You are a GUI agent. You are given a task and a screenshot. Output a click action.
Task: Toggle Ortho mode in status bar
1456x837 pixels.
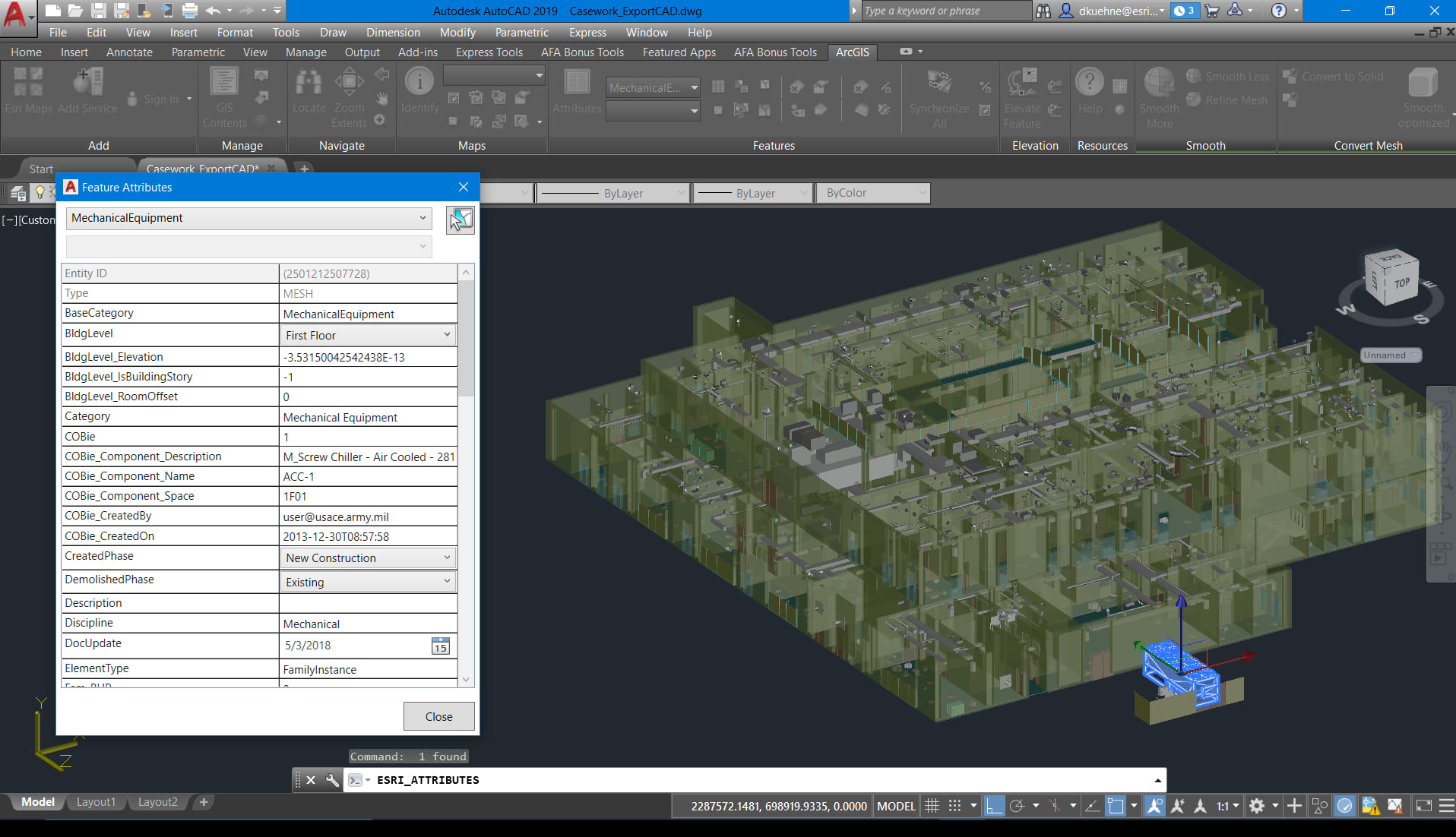click(x=993, y=806)
